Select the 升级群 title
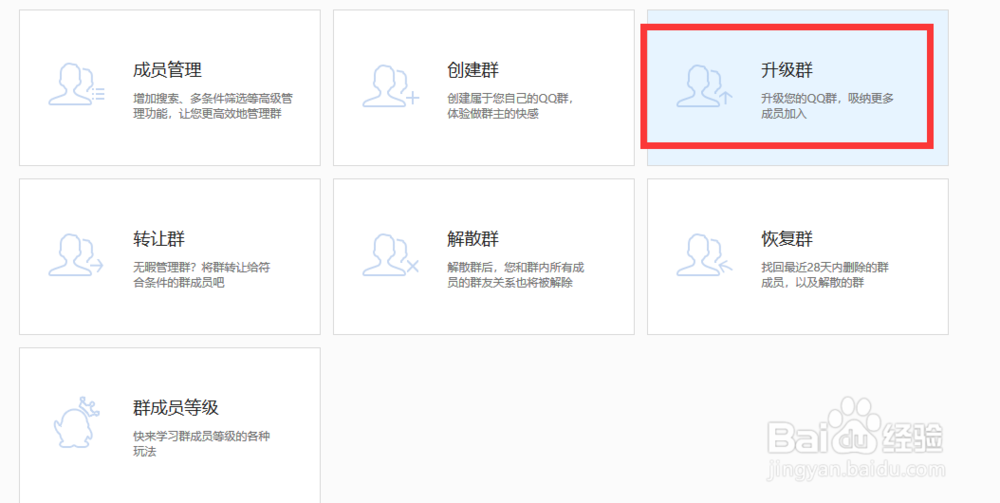Viewport: 1000px width, 503px height. click(x=787, y=70)
